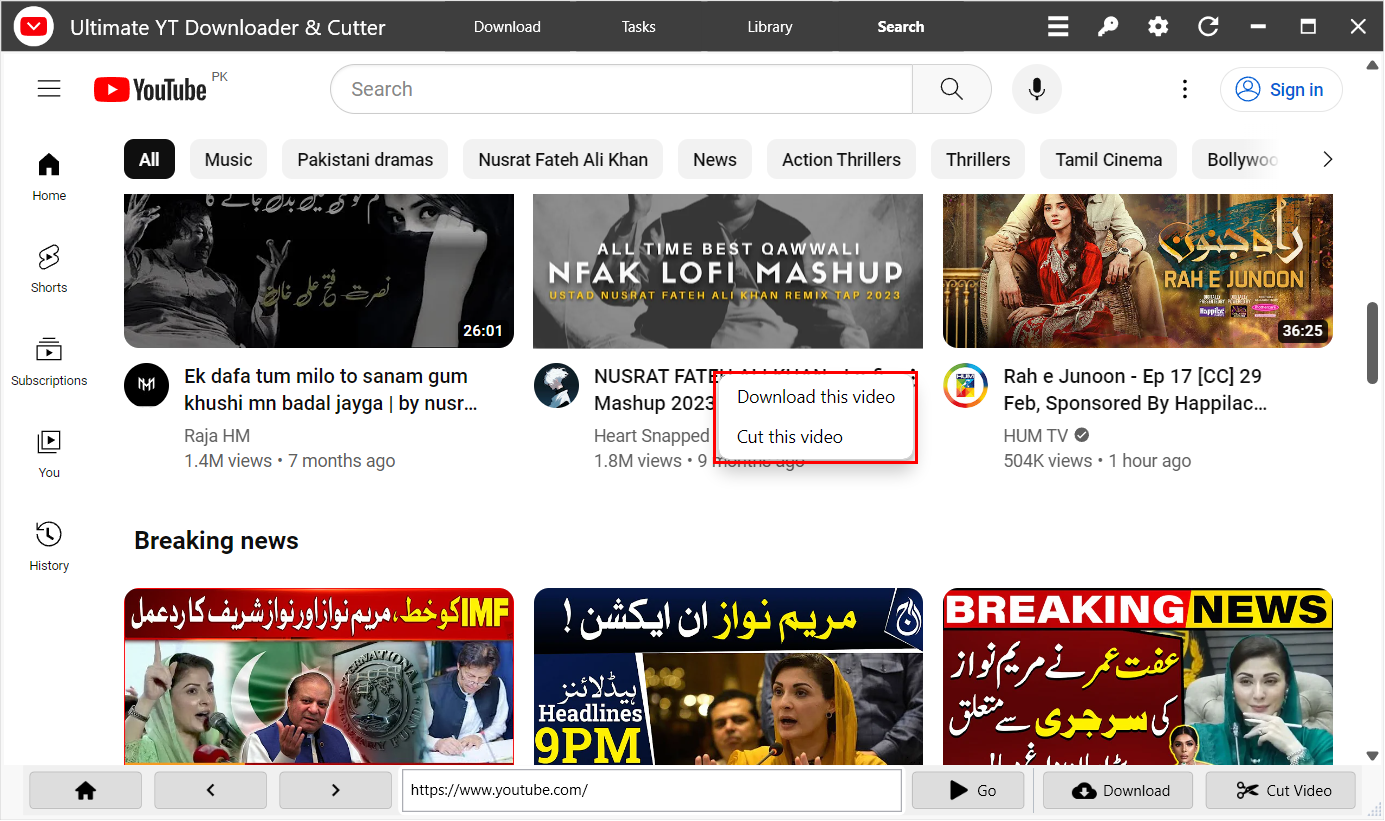Select the Nusrat Fateh Ali Khan chip
The width and height of the screenshot is (1385, 821).
tap(563, 159)
